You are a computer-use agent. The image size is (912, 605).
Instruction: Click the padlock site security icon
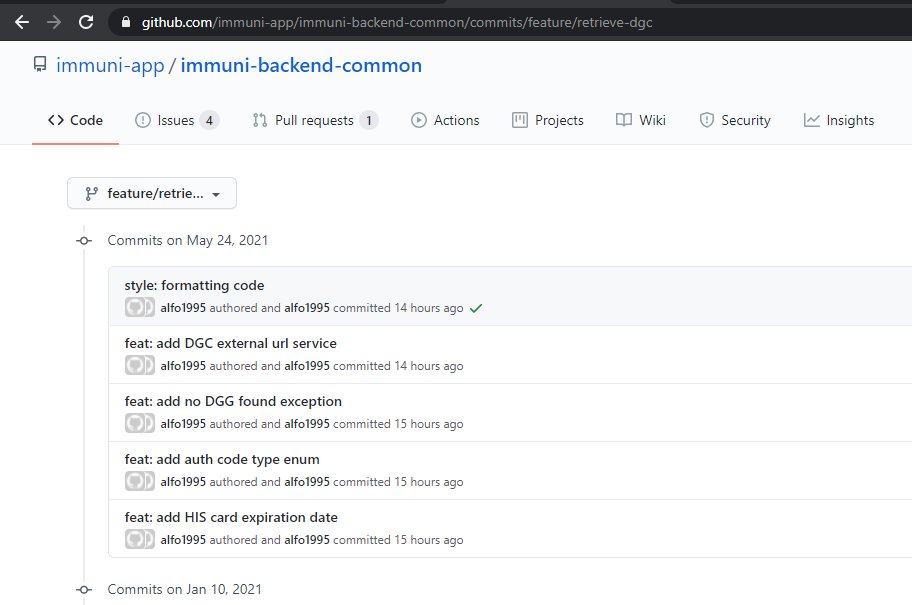tap(126, 22)
